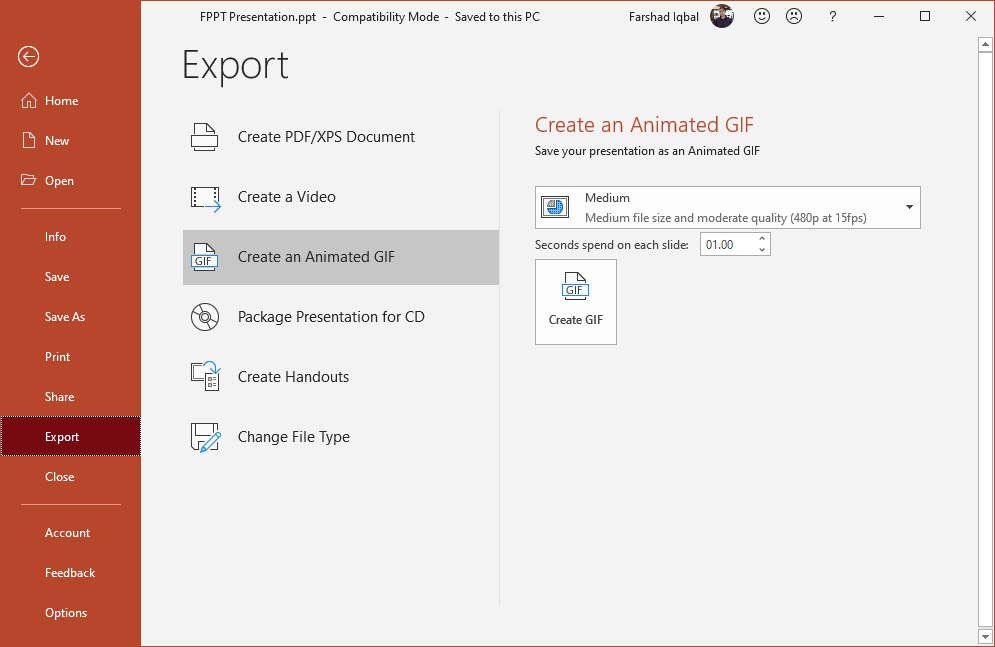Viewport: 995px width, 647px height.
Task: Click the Create Handouts icon
Action: (205, 377)
